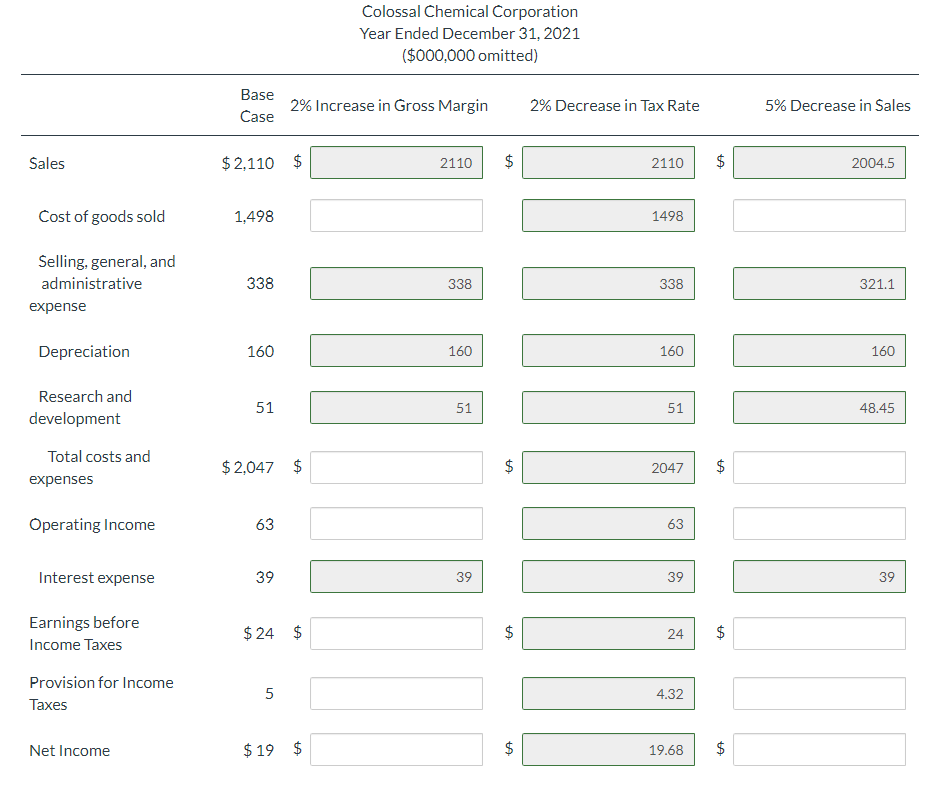Select Total costs field showing 2047

608,467
